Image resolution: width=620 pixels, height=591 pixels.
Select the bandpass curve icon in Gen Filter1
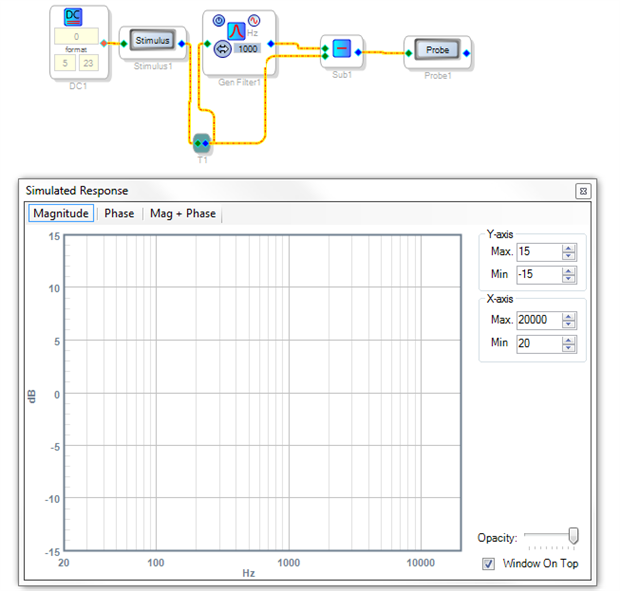pyautogui.click(x=236, y=31)
